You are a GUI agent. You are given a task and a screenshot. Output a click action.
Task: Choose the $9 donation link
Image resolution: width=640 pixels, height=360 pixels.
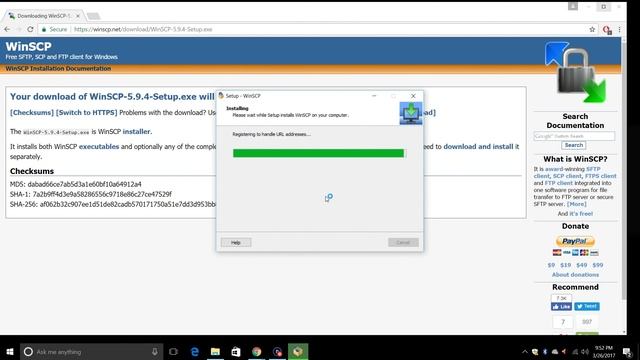(551, 265)
